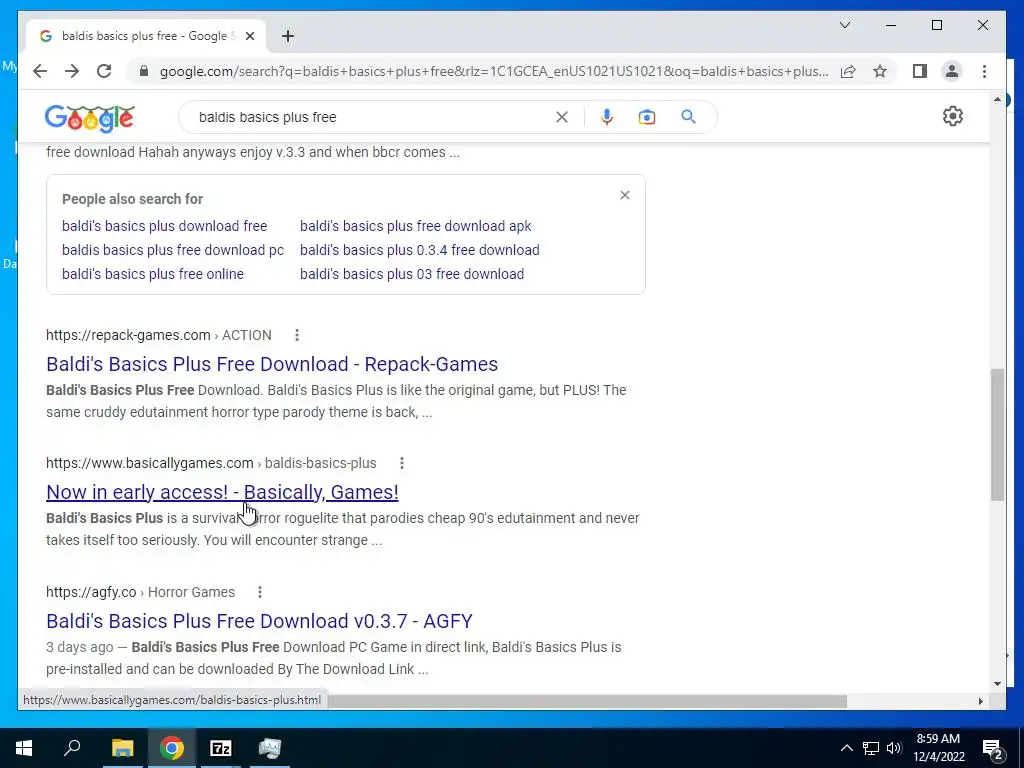Open suggestion baldi's basics plus 03 free download
1024x768 pixels.
[412, 274]
